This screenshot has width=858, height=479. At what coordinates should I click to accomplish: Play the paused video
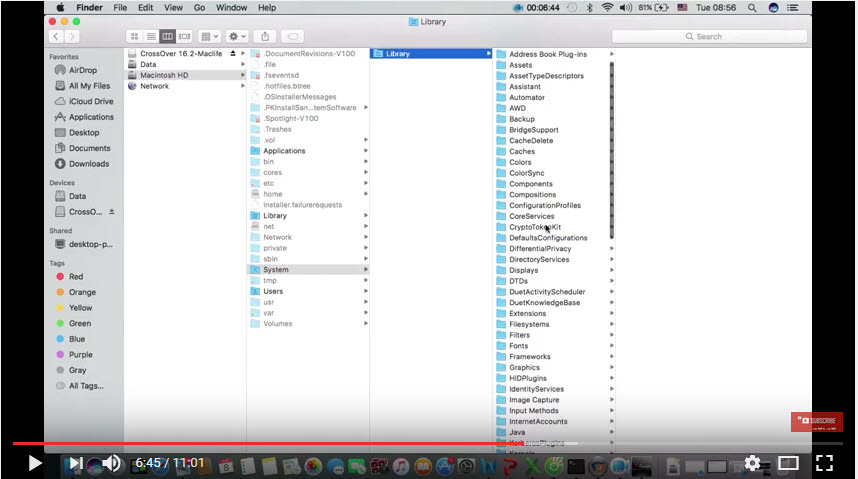tap(35, 463)
